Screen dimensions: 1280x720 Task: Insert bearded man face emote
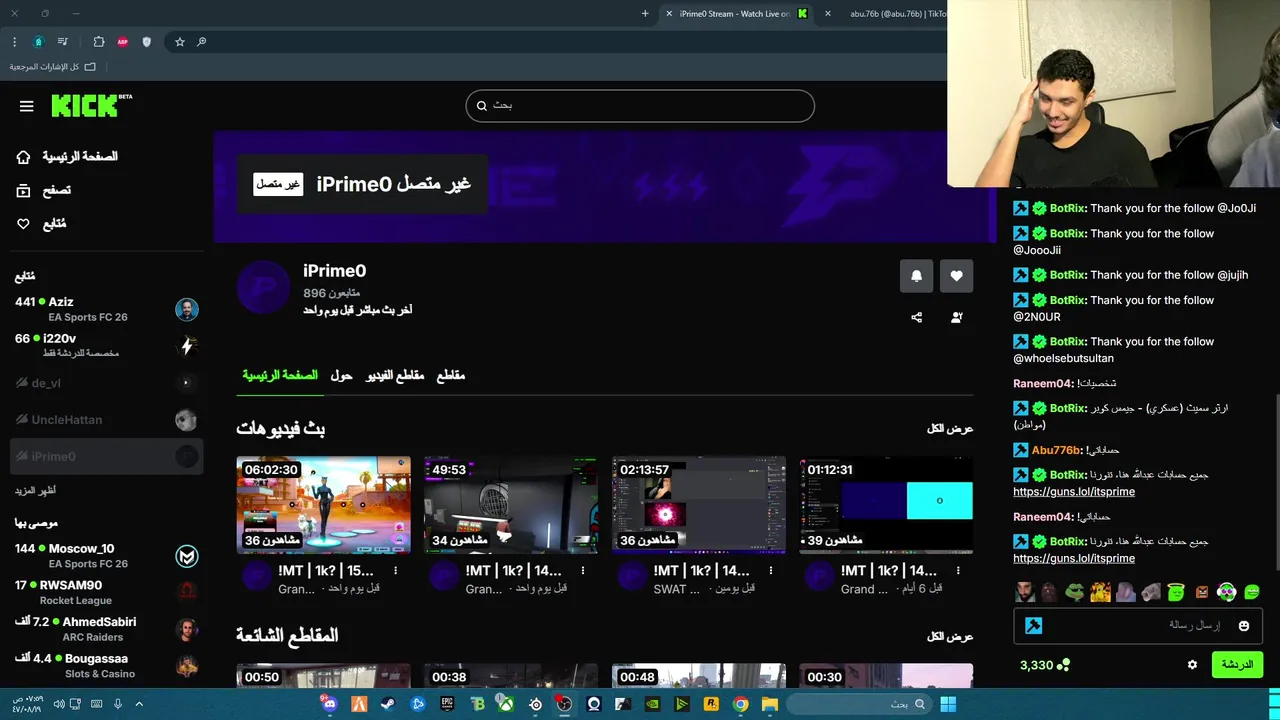(x=1025, y=592)
